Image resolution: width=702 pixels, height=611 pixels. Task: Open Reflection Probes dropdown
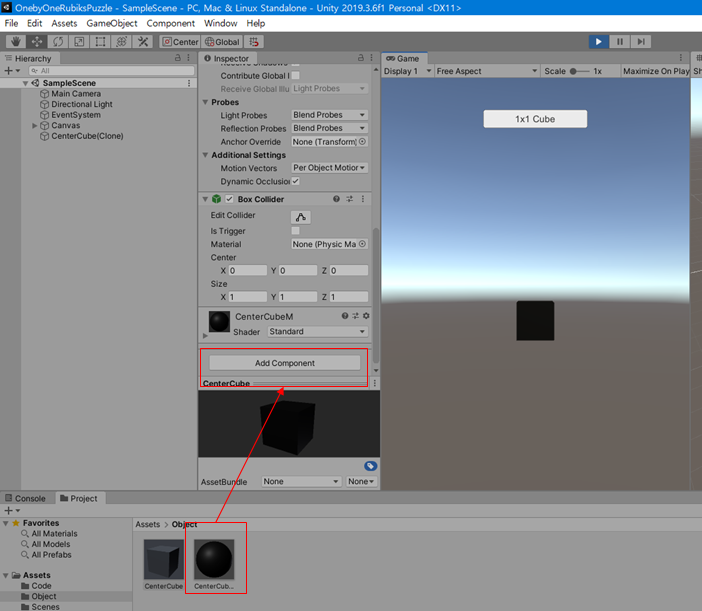(330, 128)
